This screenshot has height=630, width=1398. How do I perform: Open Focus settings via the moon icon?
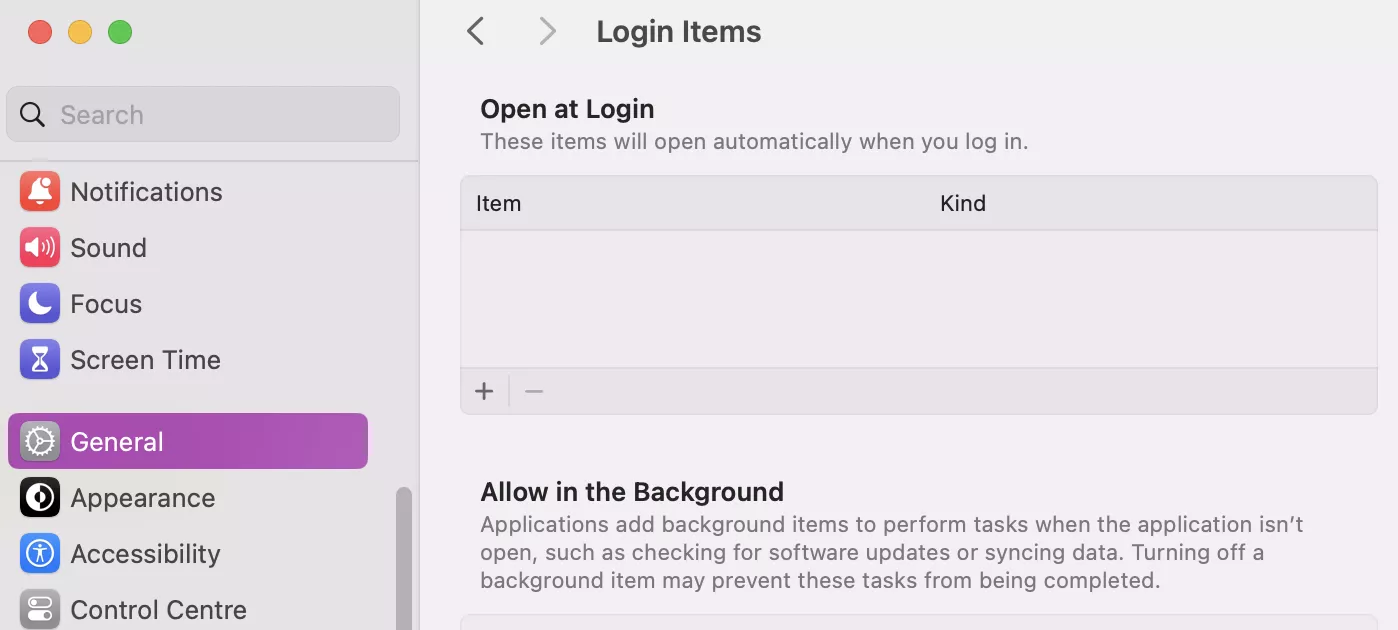39,303
